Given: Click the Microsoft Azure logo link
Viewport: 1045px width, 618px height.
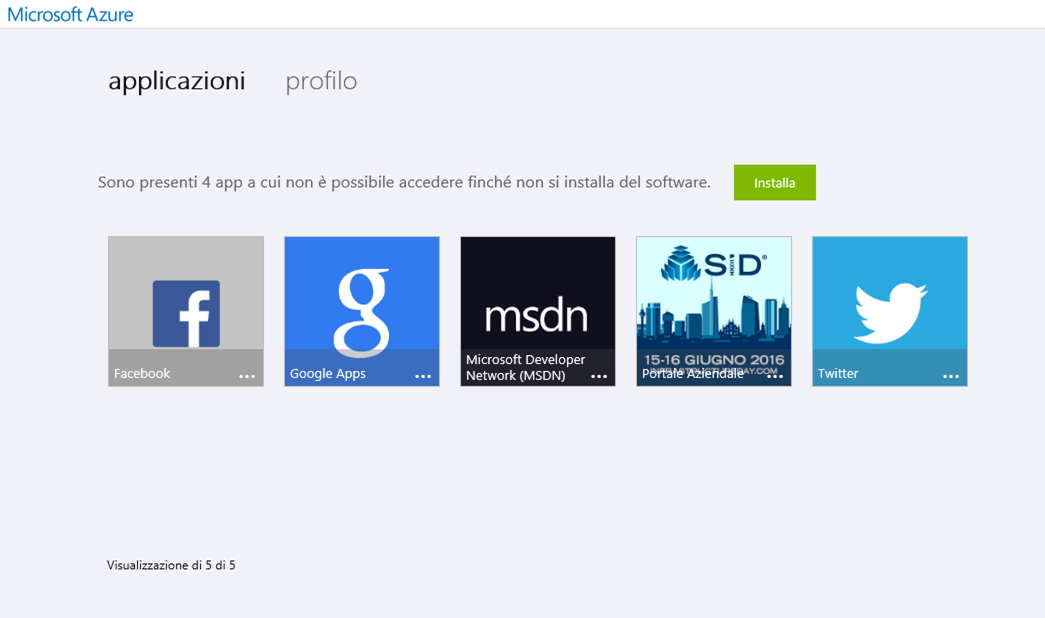Looking at the screenshot, I should point(70,14).
